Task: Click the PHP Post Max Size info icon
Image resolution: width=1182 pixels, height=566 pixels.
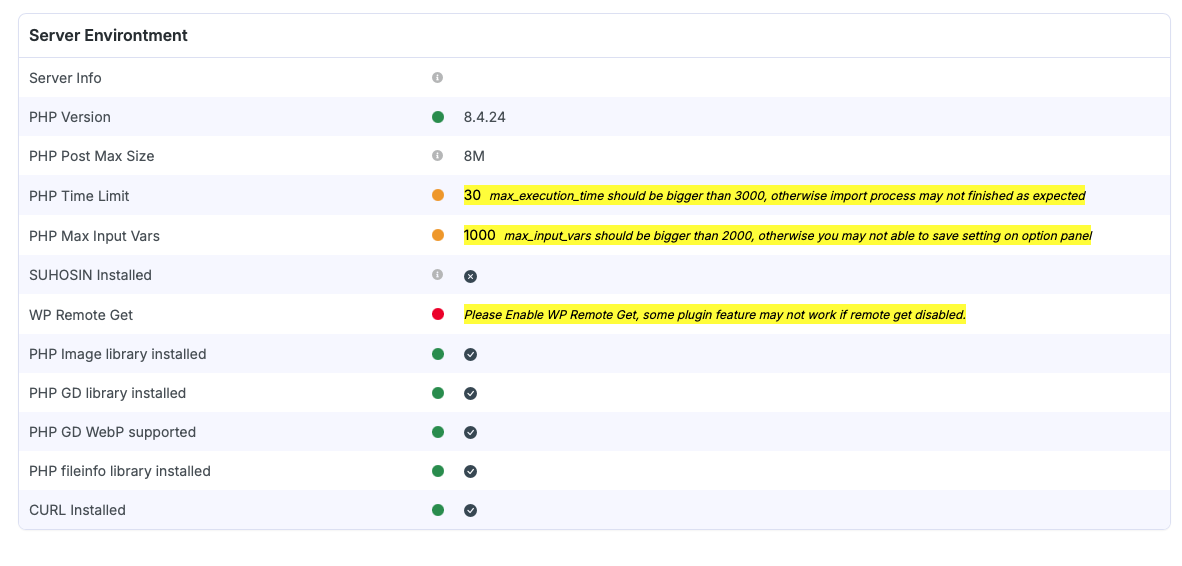Action: tap(437, 156)
